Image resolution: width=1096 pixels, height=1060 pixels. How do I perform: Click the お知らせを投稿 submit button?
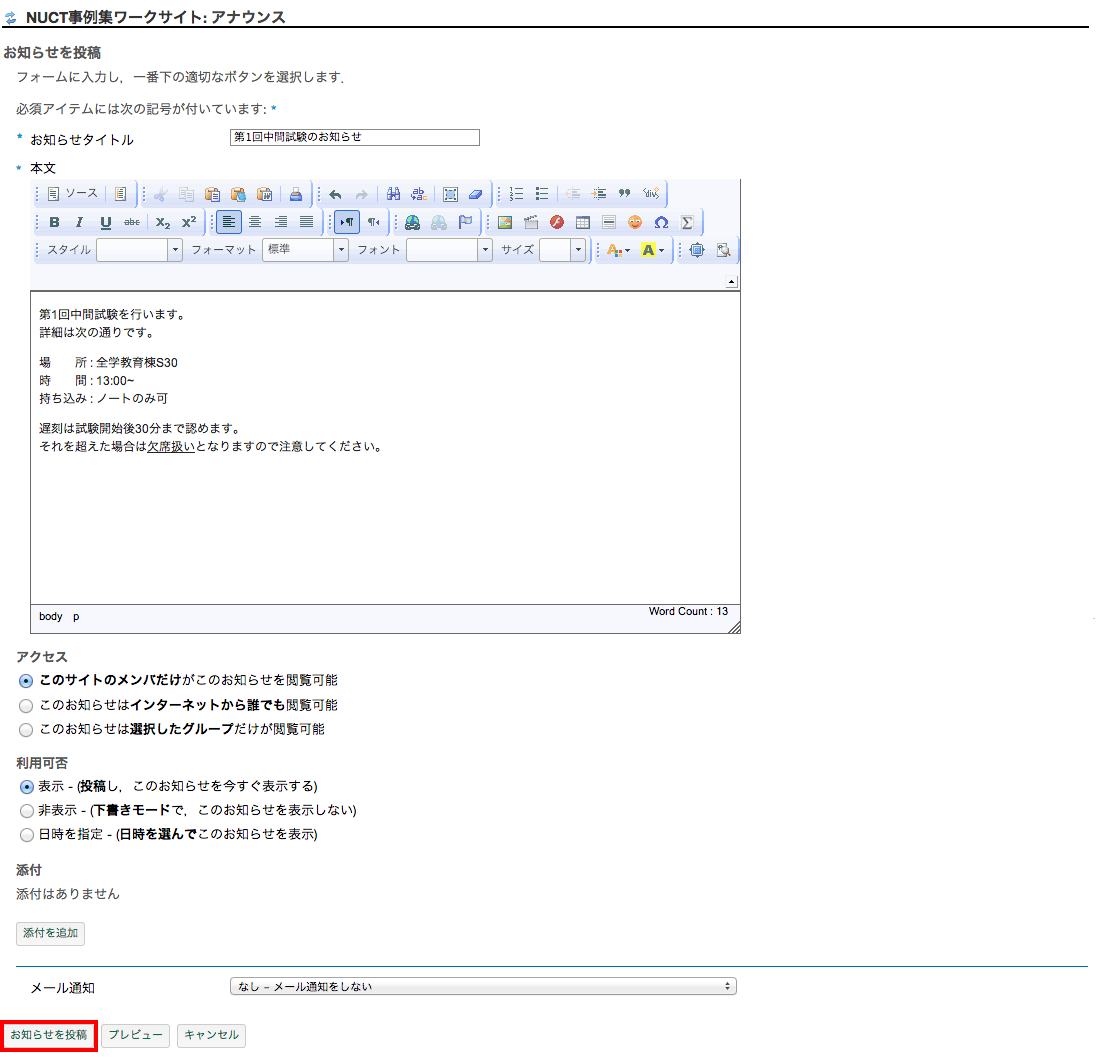click(49, 1035)
